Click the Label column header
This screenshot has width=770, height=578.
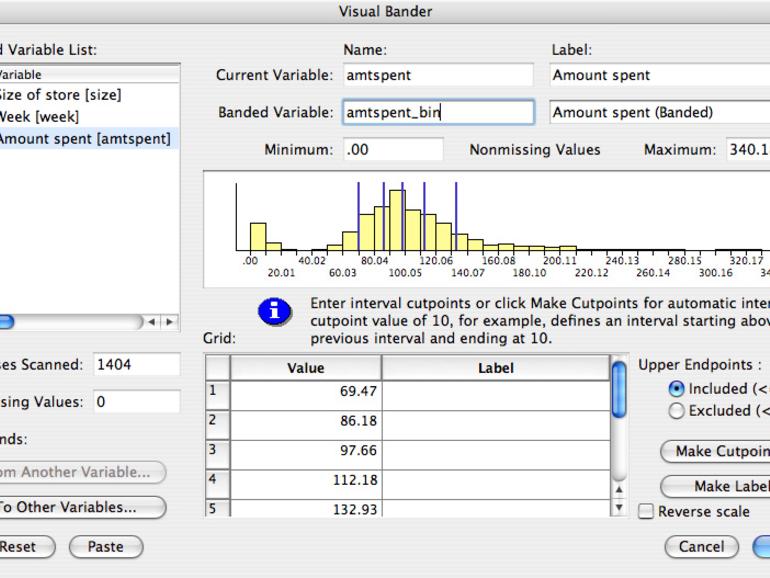pyautogui.click(x=496, y=368)
